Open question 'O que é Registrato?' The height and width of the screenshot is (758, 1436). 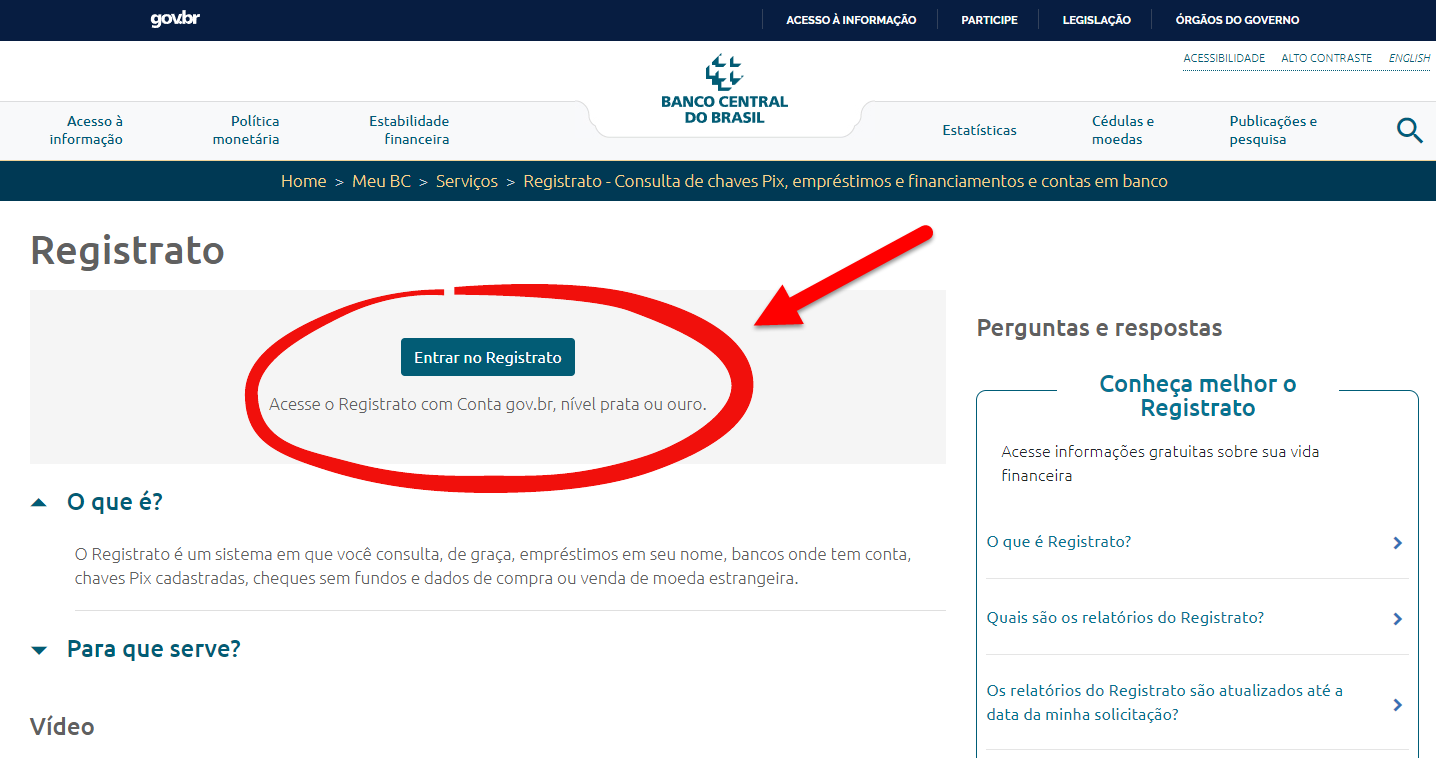coord(1059,542)
